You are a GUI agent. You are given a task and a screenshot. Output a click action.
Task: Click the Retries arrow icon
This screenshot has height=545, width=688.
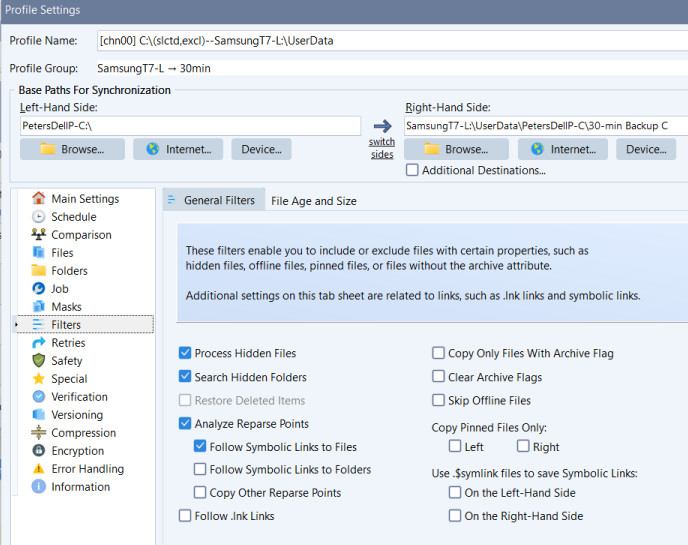tap(39, 343)
